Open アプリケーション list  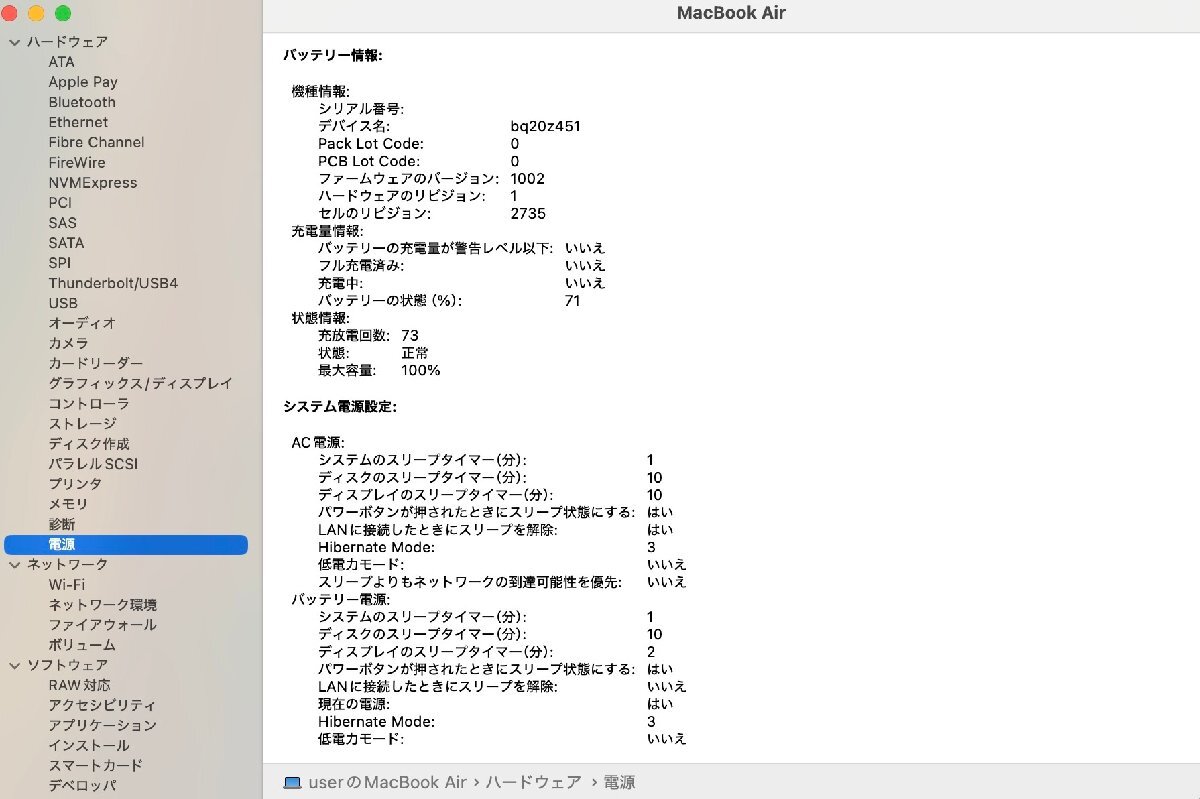pos(102,725)
